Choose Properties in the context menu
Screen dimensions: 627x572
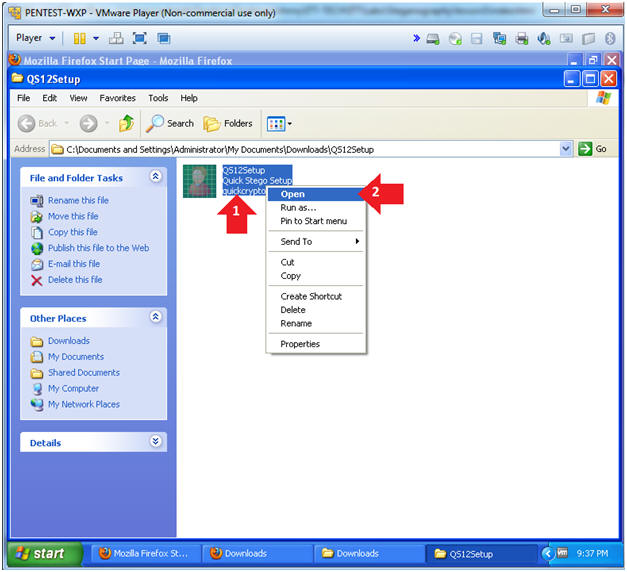click(316, 344)
